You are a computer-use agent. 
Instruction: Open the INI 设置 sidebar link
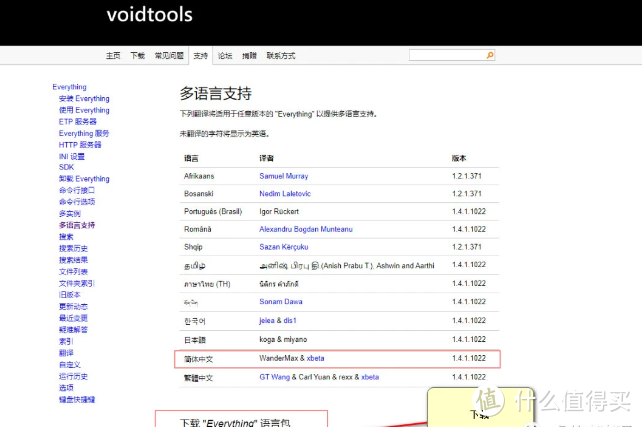[72, 156]
